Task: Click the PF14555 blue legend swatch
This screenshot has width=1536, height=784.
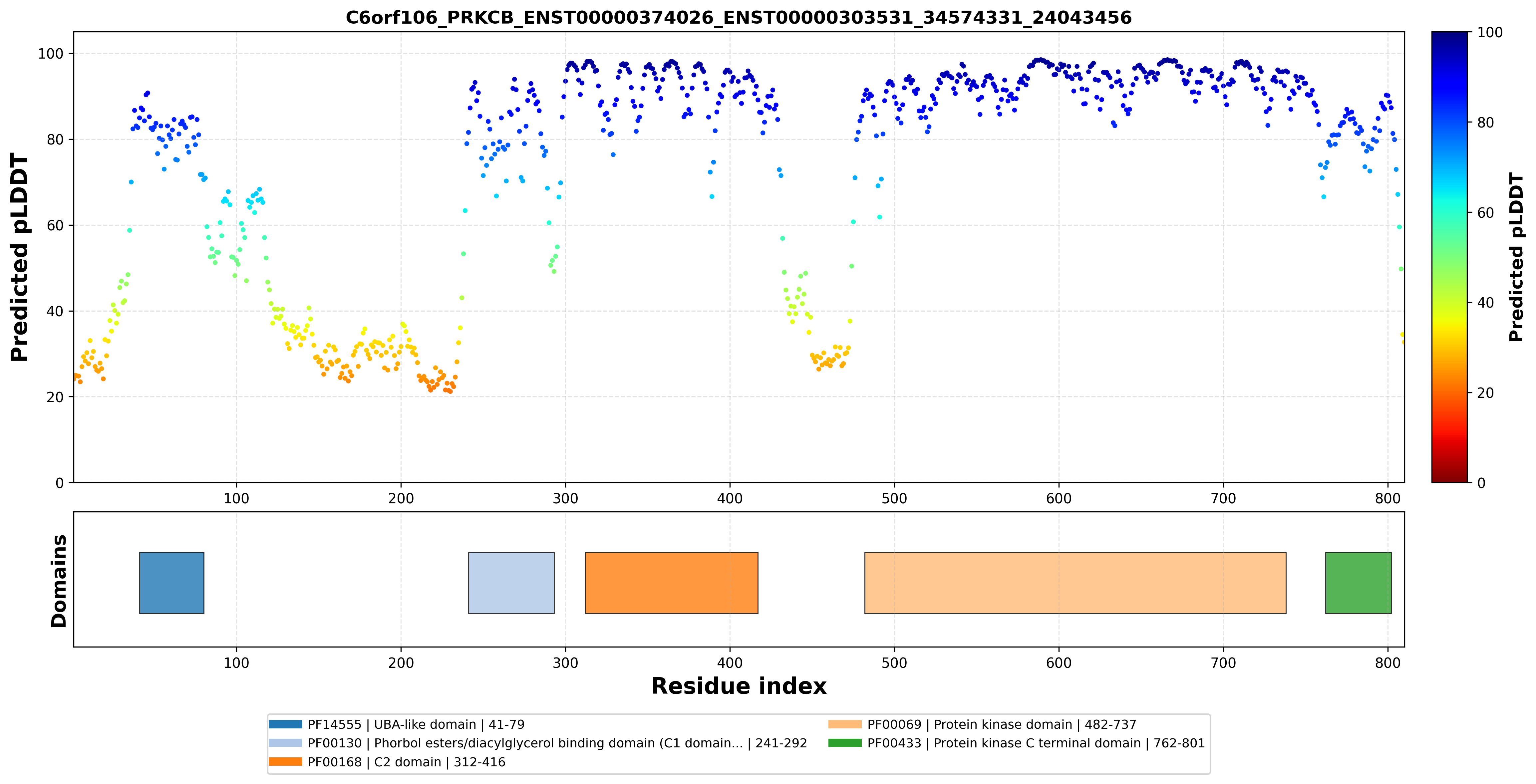Action: click(285, 724)
